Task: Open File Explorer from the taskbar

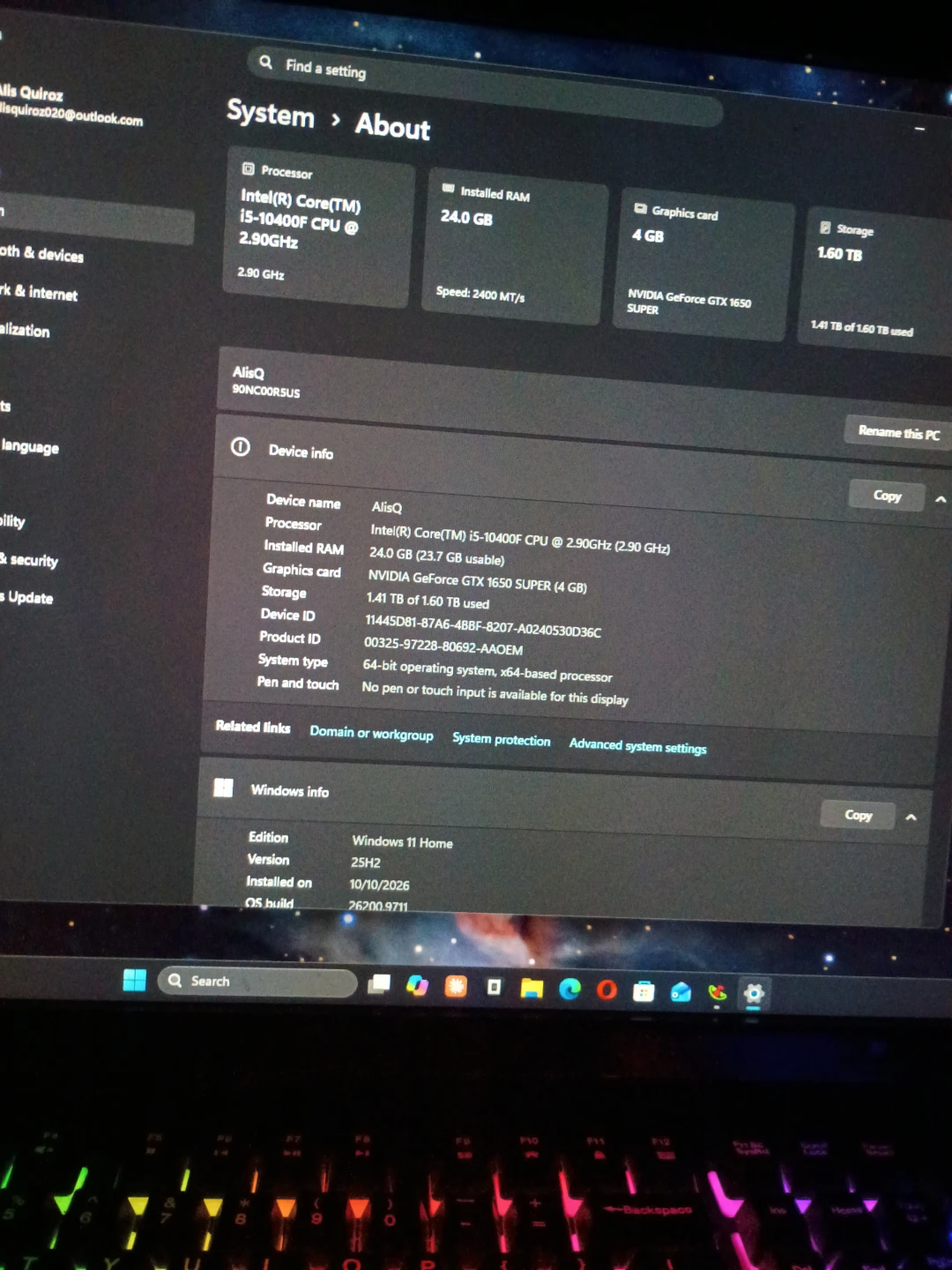Action: [x=532, y=989]
